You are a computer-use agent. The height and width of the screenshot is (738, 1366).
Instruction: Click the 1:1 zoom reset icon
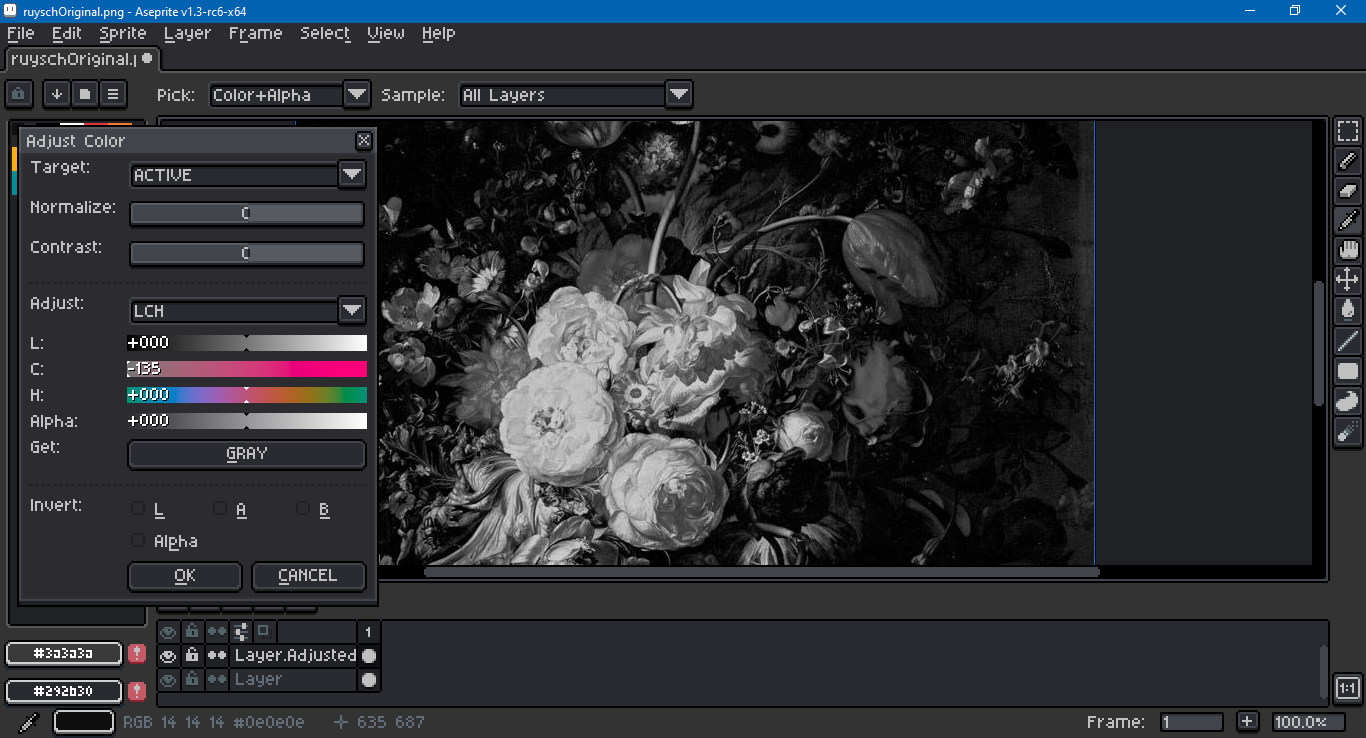(x=1347, y=688)
